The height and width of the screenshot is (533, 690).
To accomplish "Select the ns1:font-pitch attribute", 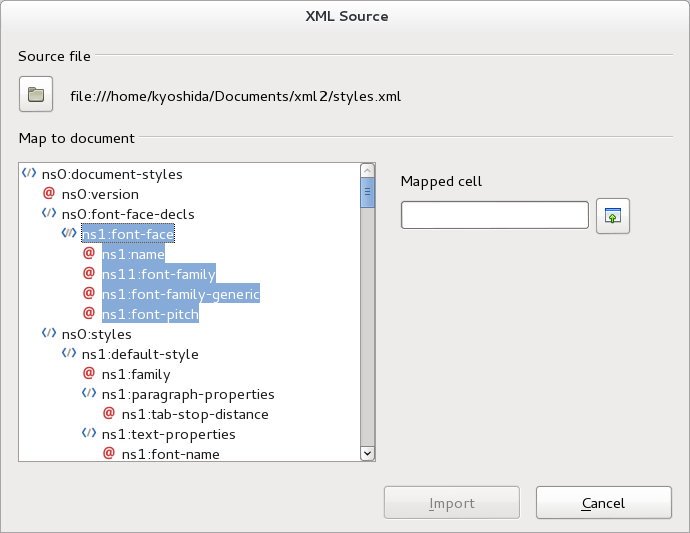I will [150, 314].
